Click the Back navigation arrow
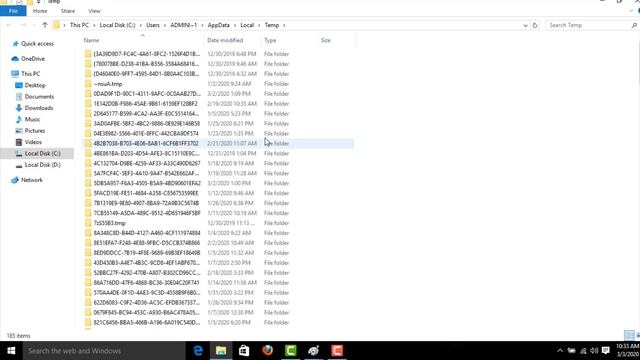Screen dimensions: 640x360 click(x=9, y=25)
